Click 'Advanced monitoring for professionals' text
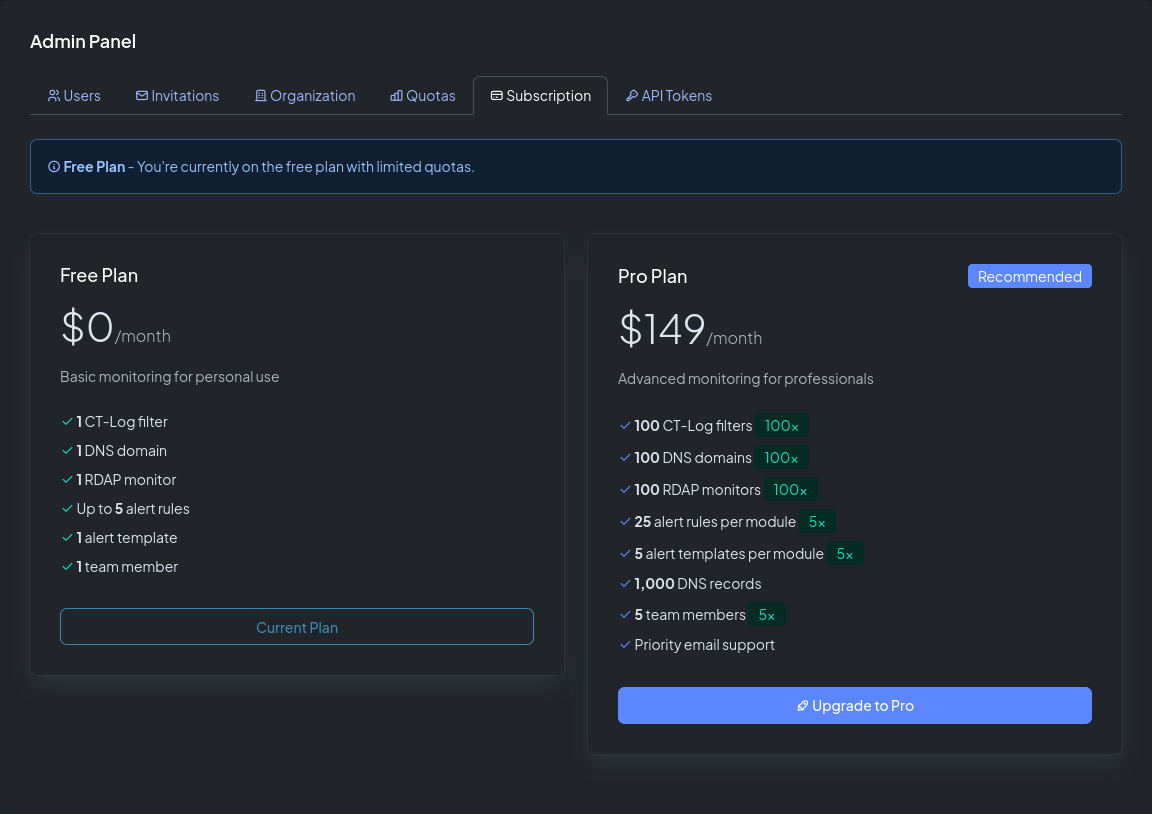1152x814 pixels. pos(746,379)
